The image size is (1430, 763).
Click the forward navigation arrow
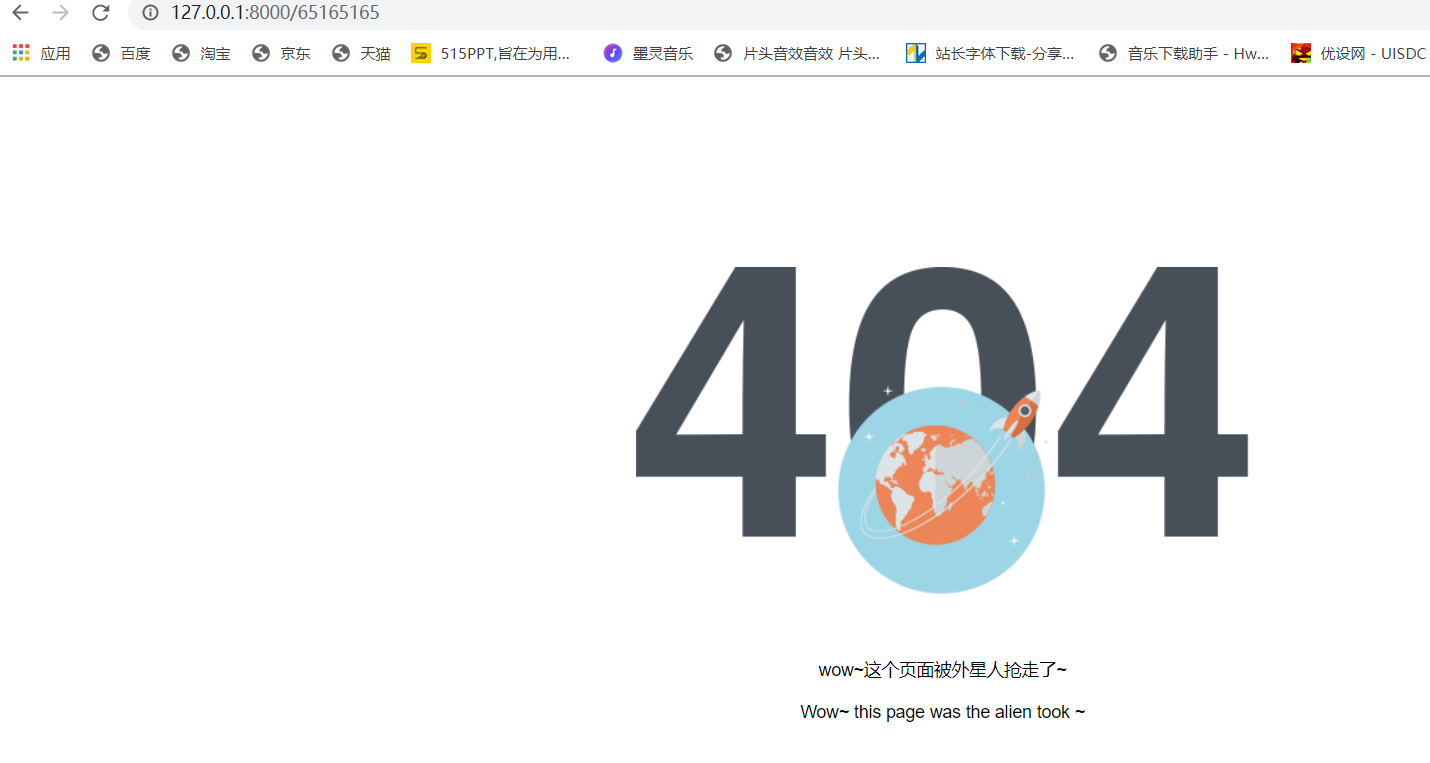tap(60, 13)
